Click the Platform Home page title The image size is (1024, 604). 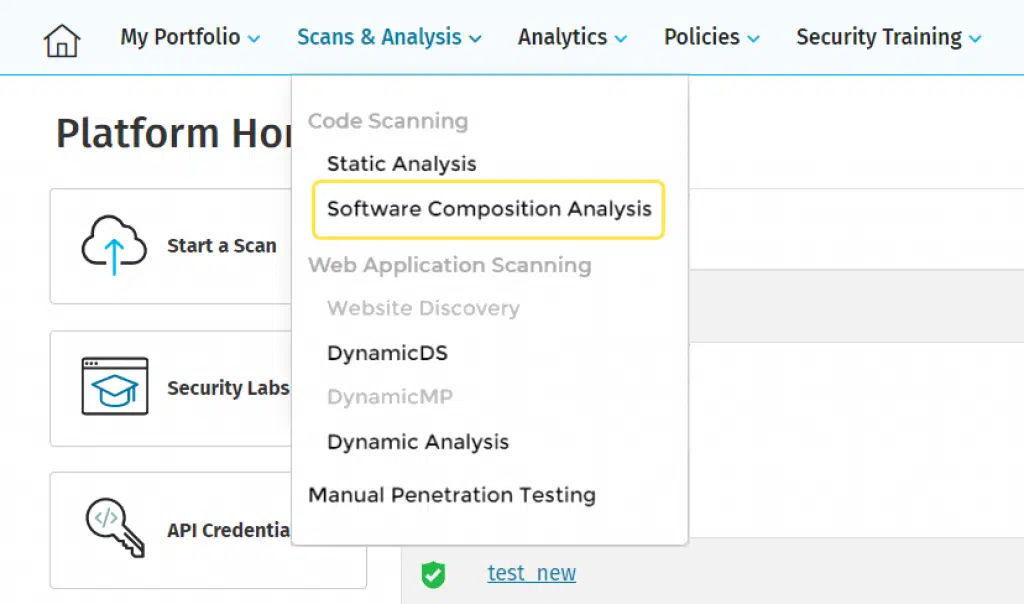[174, 133]
